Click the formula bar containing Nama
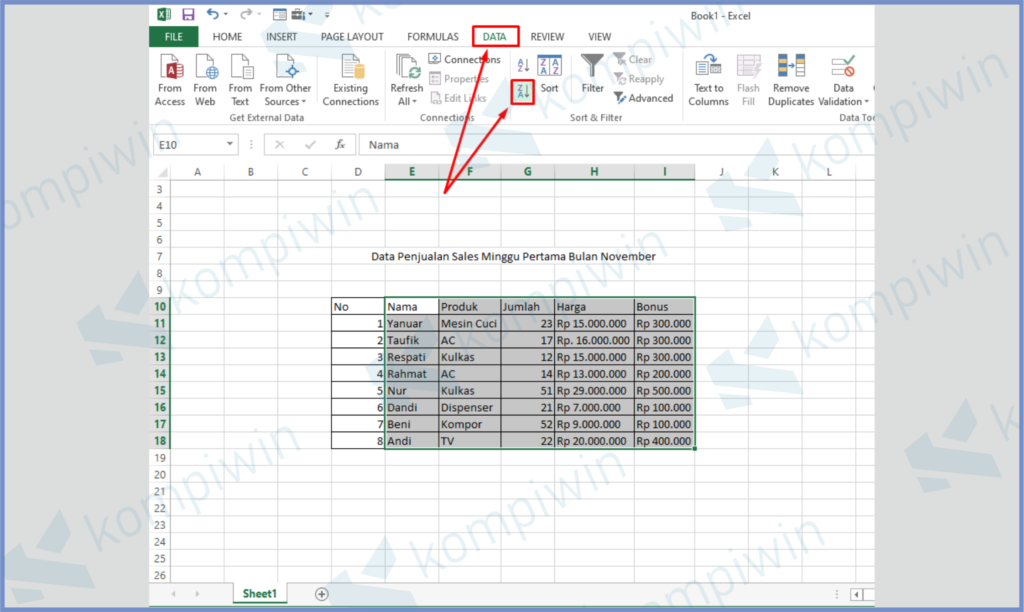This screenshot has height=612, width=1024. click(600, 145)
